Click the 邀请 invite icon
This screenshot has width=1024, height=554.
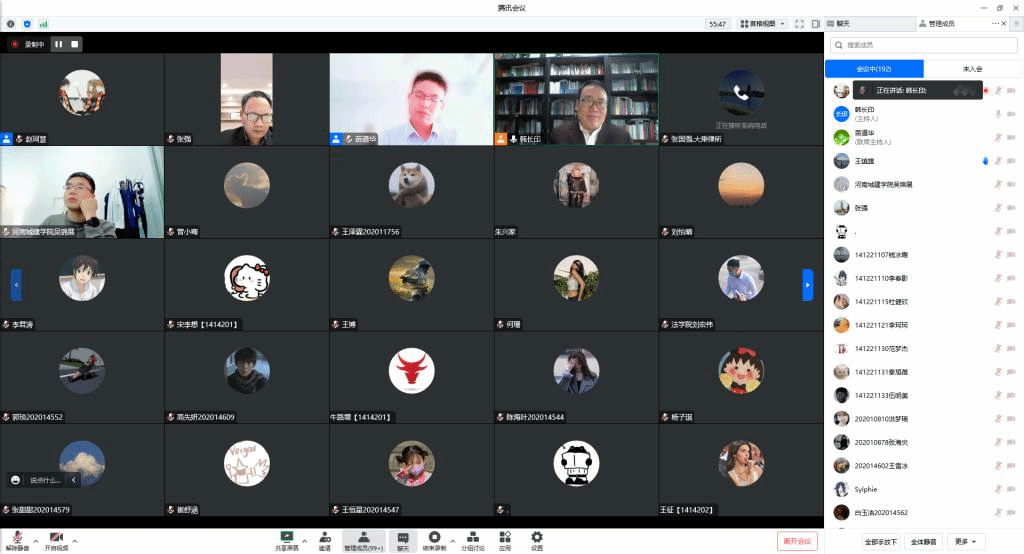(x=325, y=537)
